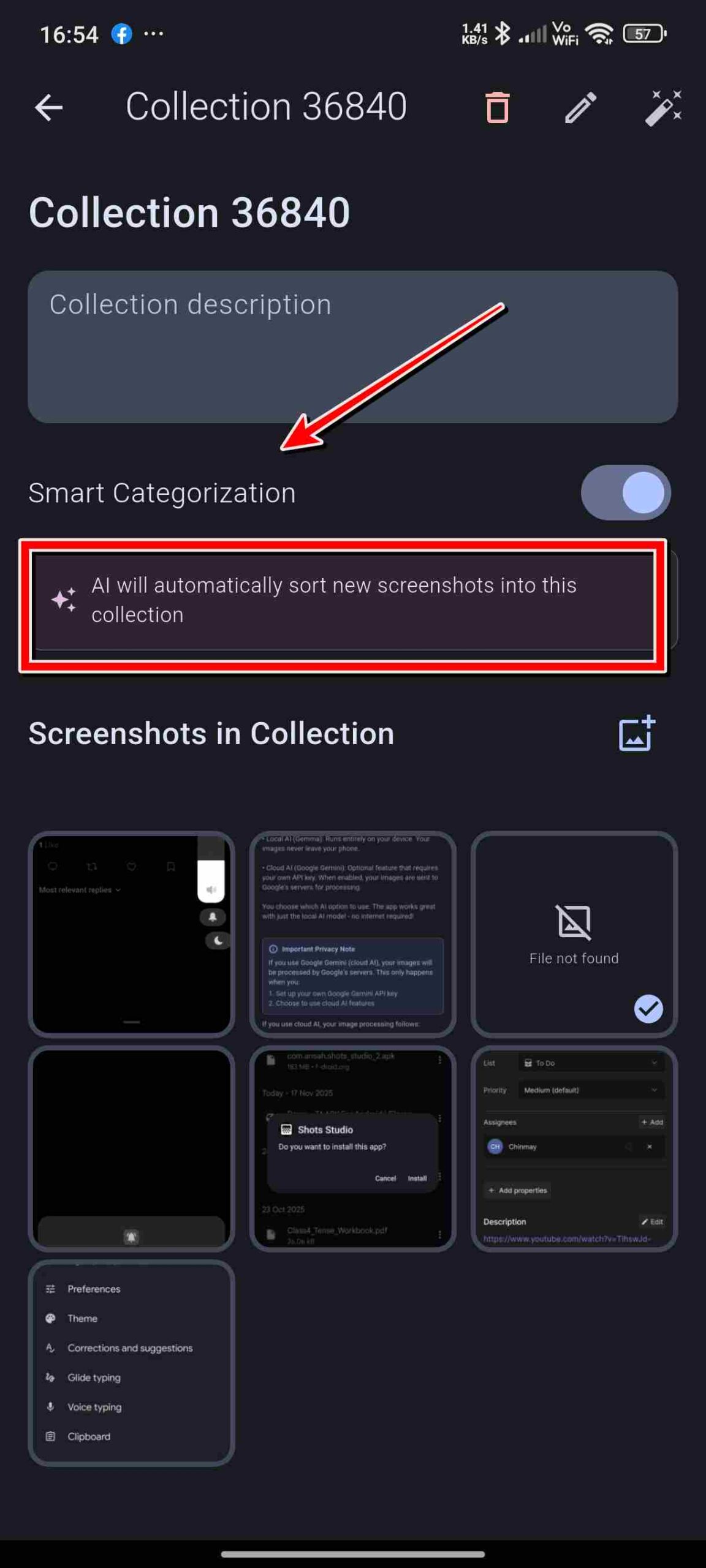Open the Preferences menu screenshot thumbnail
The height and width of the screenshot is (1568, 706).
tap(132, 1363)
